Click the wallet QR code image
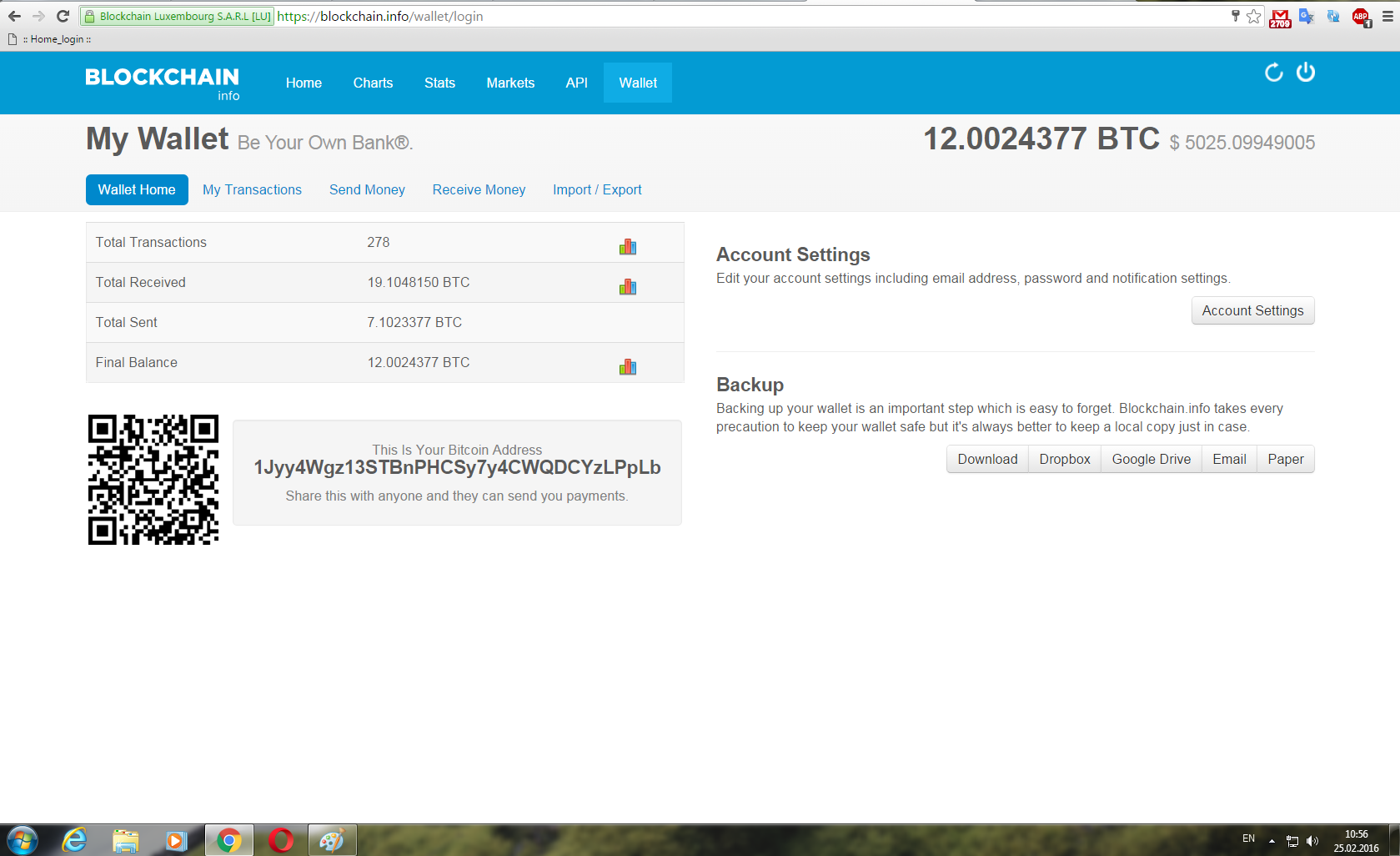Screen dimensions: 1400x856 coord(153,480)
